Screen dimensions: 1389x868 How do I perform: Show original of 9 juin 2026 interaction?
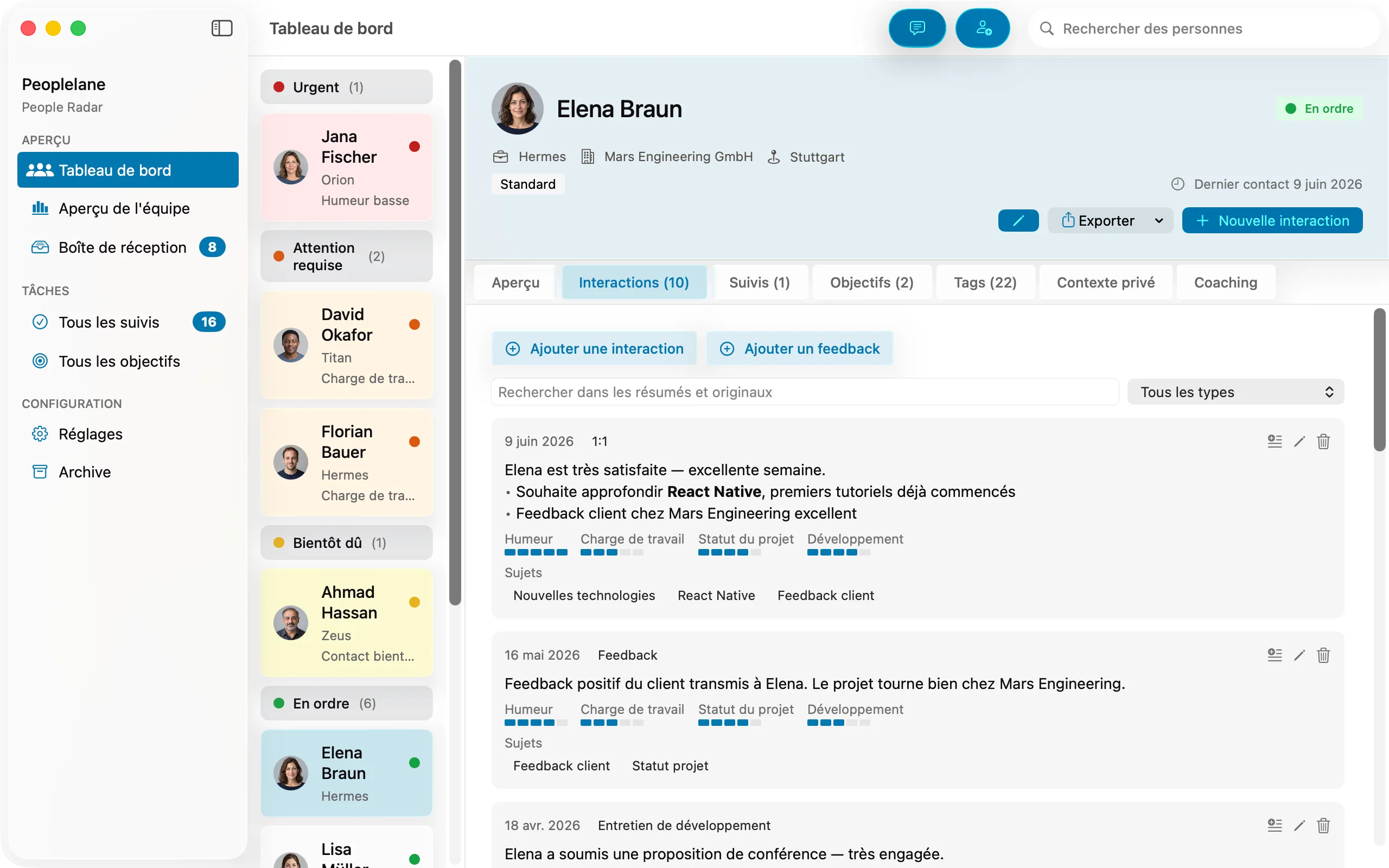1275,441
